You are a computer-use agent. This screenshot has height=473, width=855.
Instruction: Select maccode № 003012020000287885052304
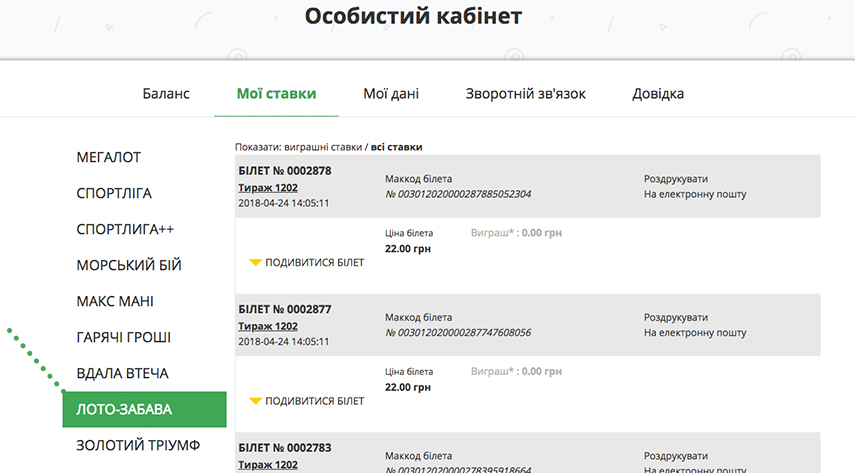pos(458,194)
